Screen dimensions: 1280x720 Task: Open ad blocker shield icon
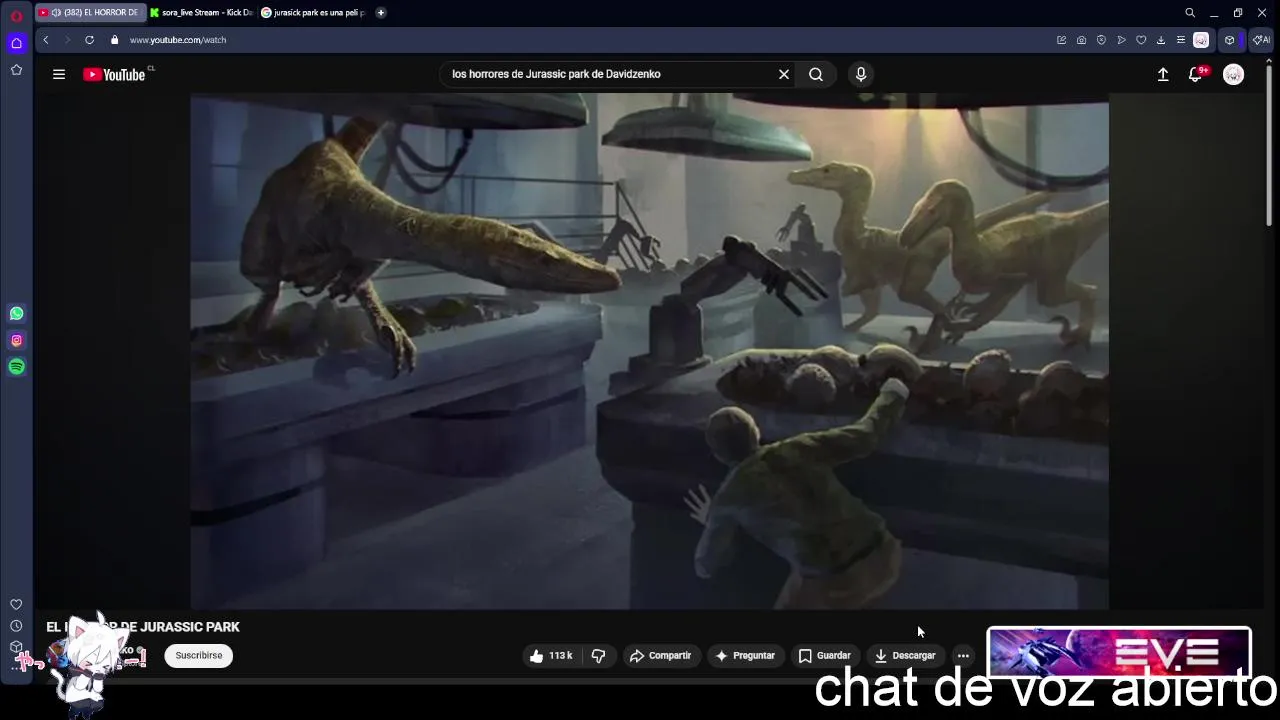tap(1101, 40)
